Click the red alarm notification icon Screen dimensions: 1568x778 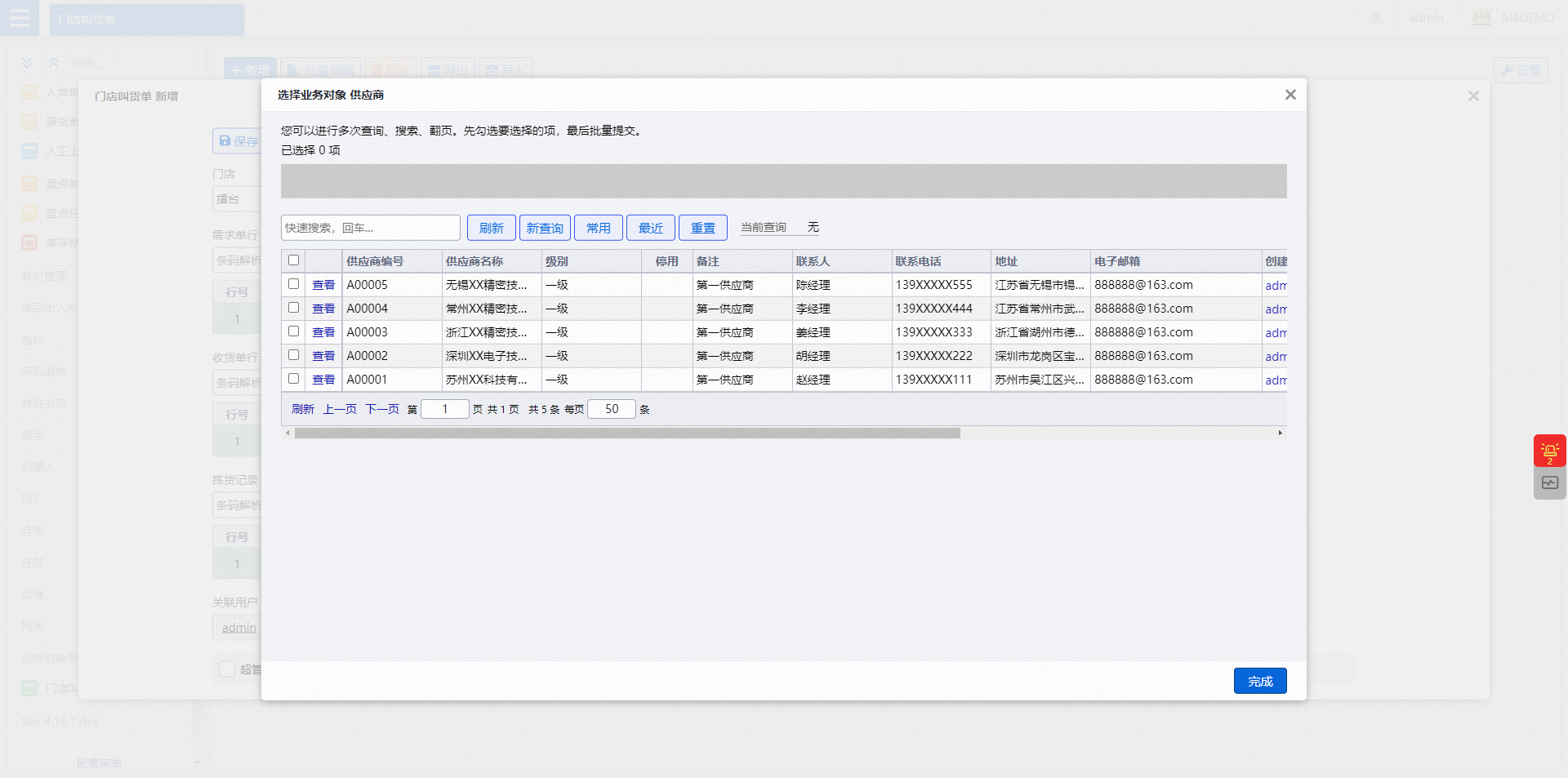1549,451
